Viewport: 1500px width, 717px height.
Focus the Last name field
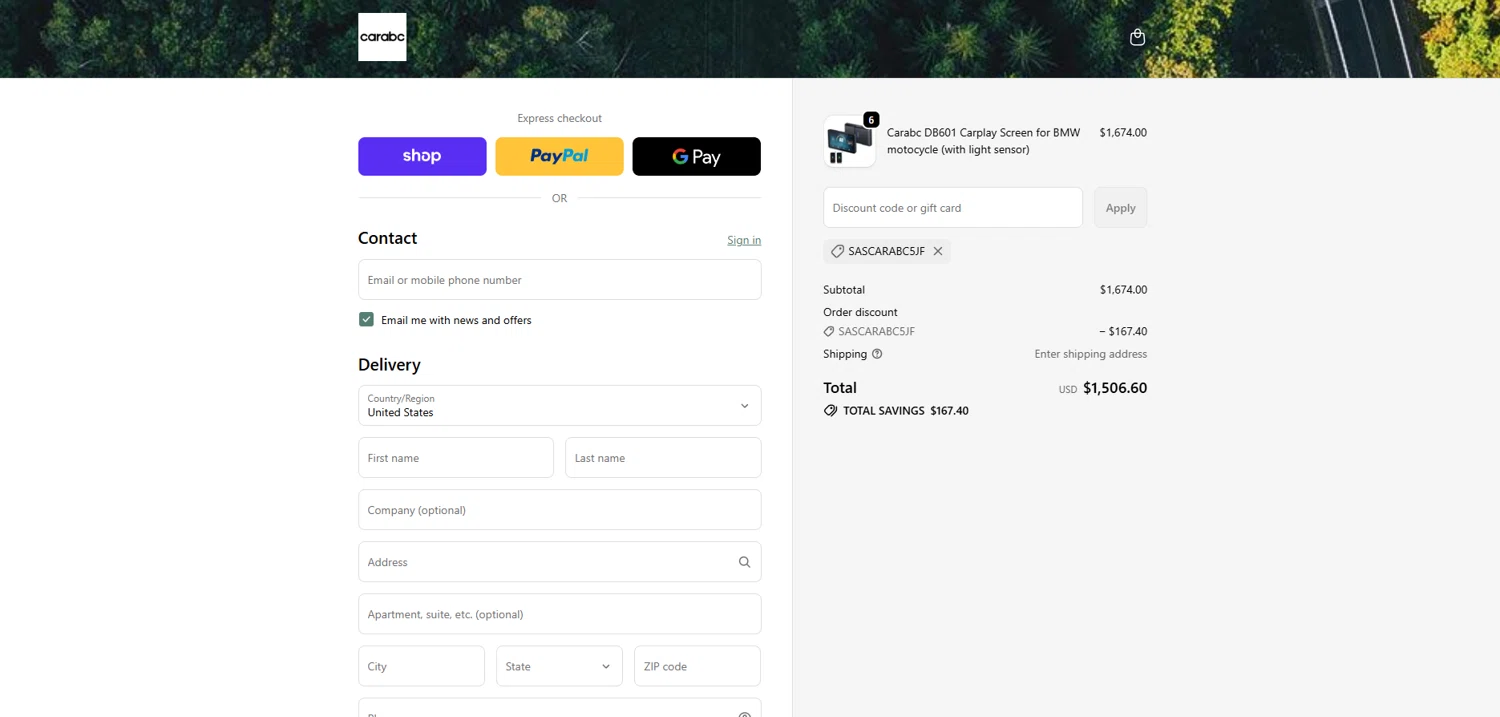click(663, 458)
